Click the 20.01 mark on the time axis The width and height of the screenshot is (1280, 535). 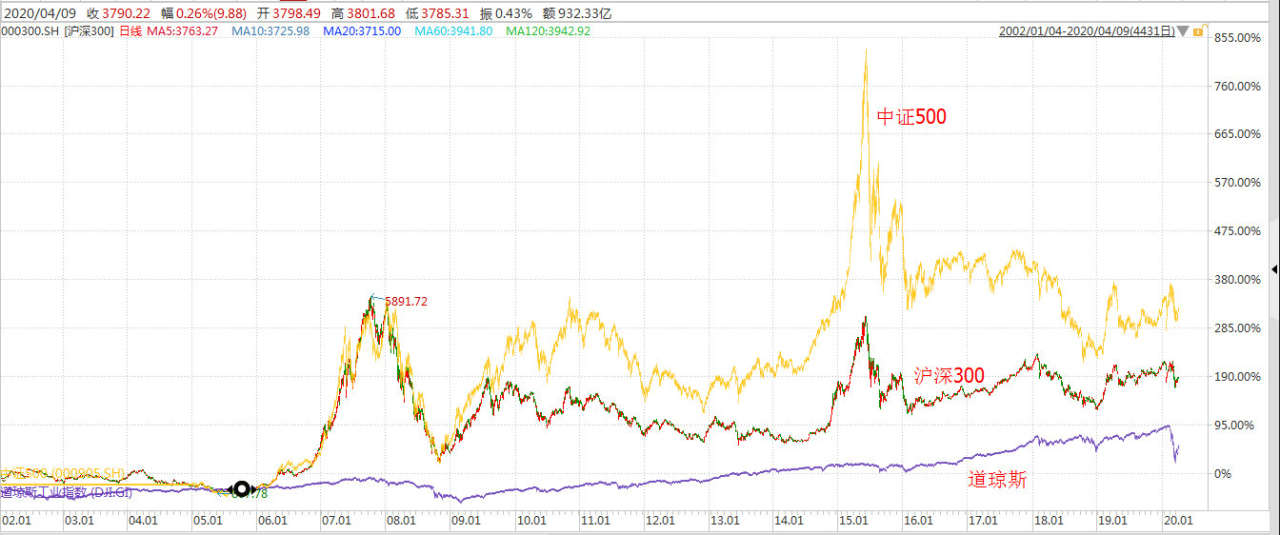[x=1178, y=520]
